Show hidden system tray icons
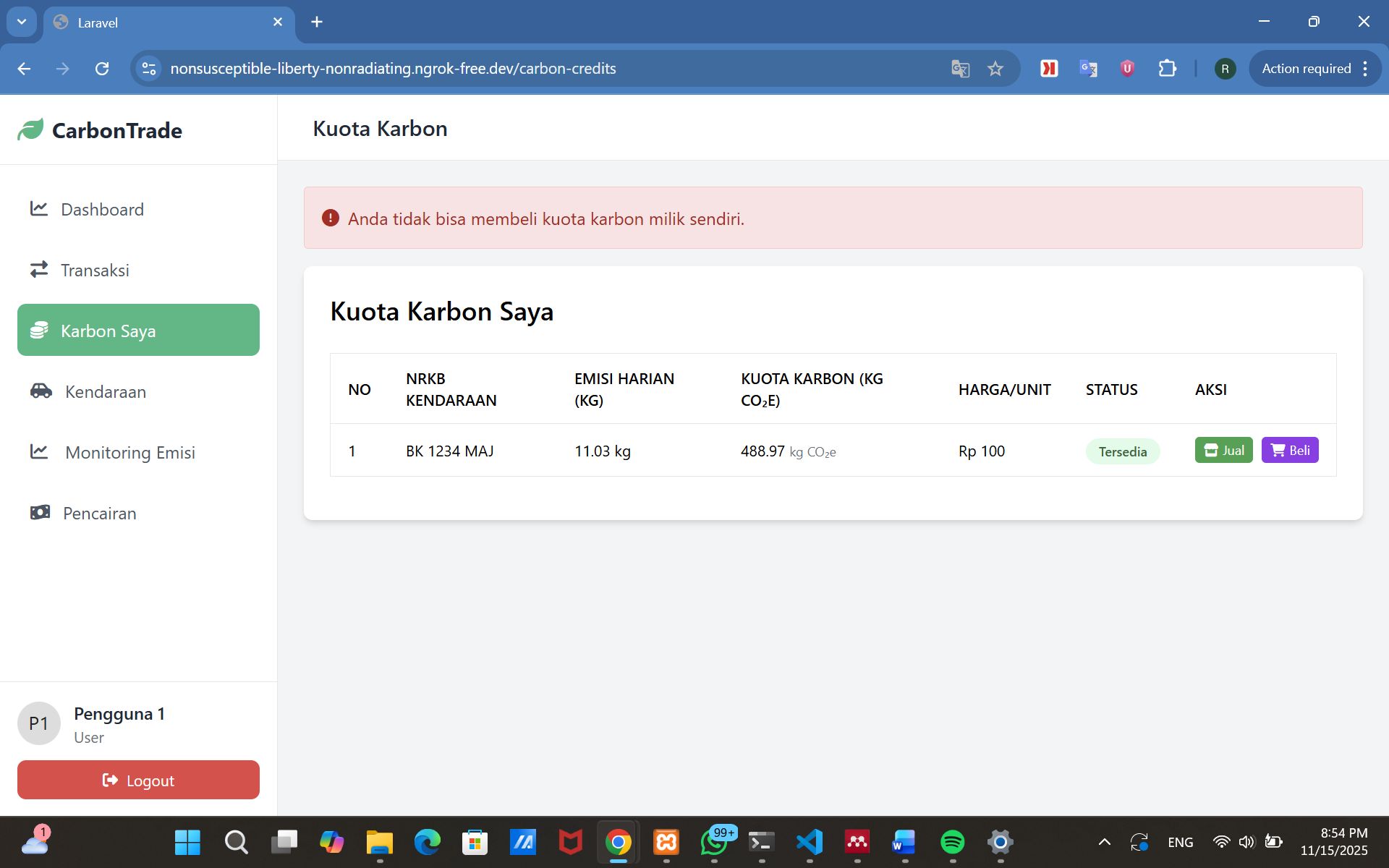 point(1105,842)
